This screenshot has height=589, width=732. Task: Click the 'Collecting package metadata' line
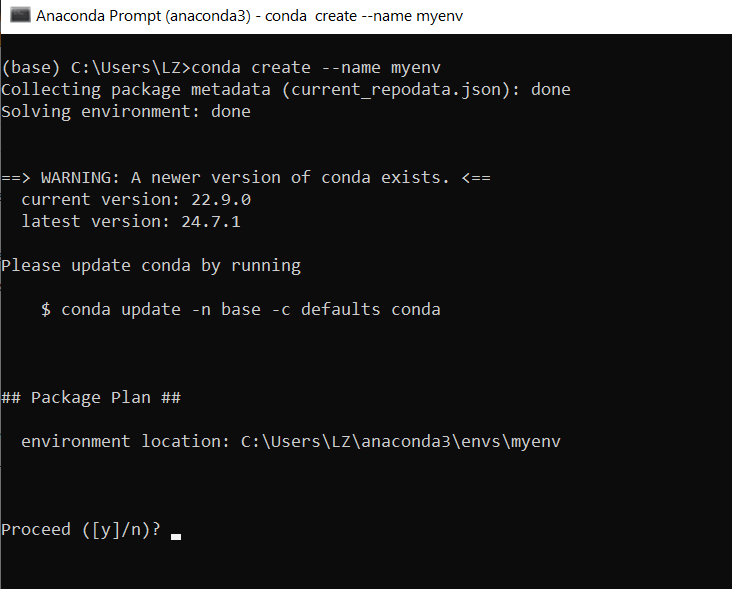286,90
